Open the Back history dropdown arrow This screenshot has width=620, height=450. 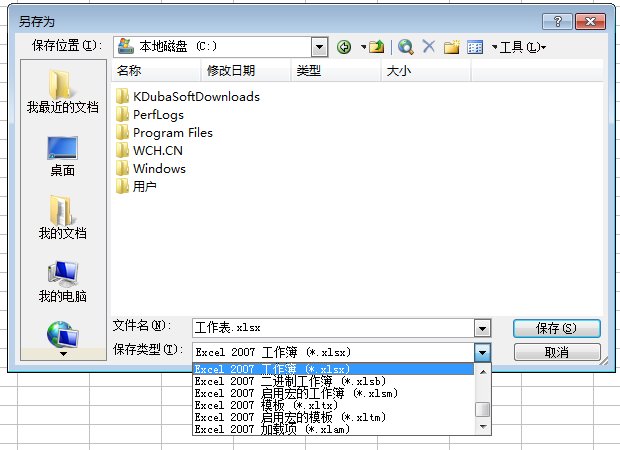point(363,47)
